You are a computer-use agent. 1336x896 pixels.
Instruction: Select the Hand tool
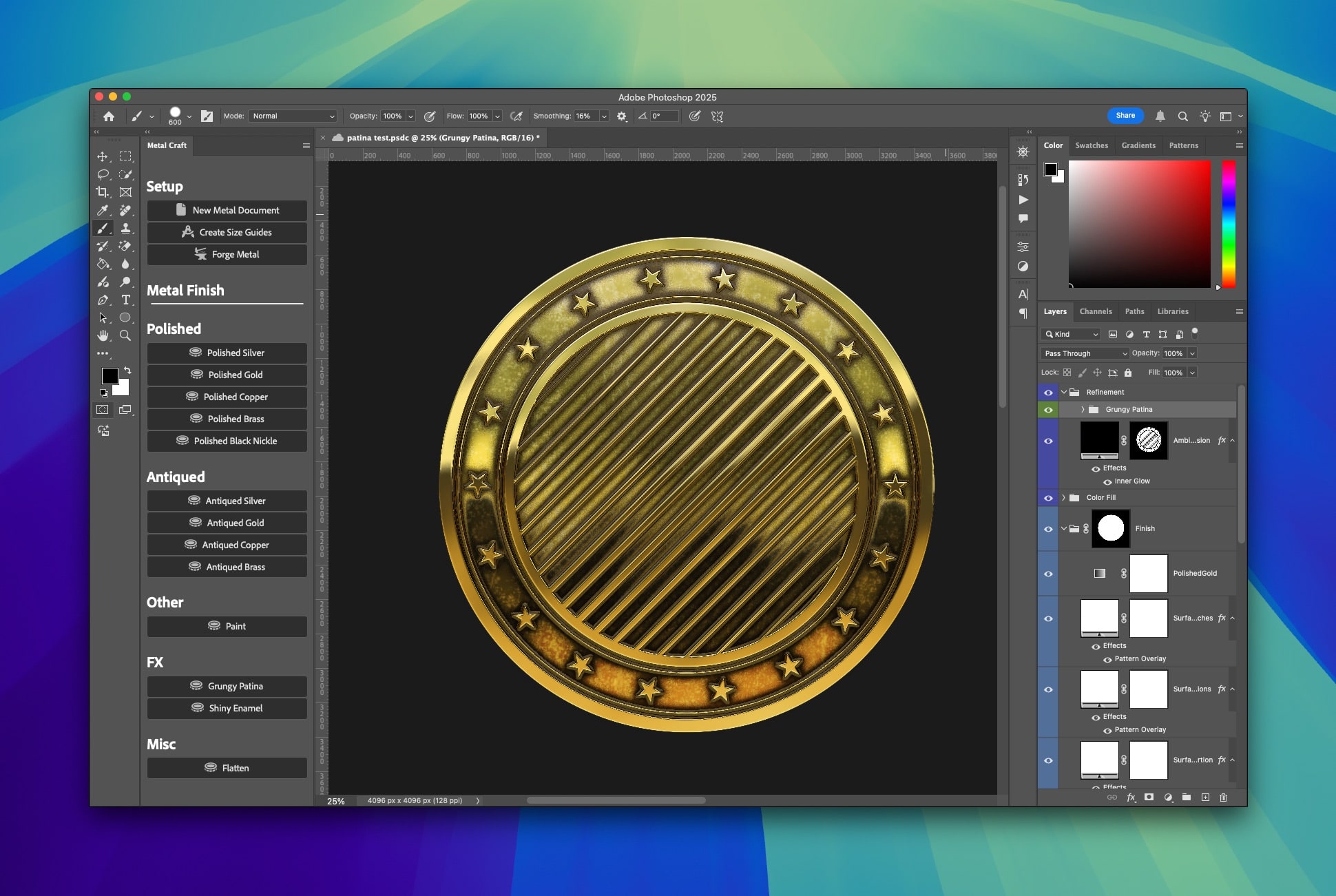103,335
